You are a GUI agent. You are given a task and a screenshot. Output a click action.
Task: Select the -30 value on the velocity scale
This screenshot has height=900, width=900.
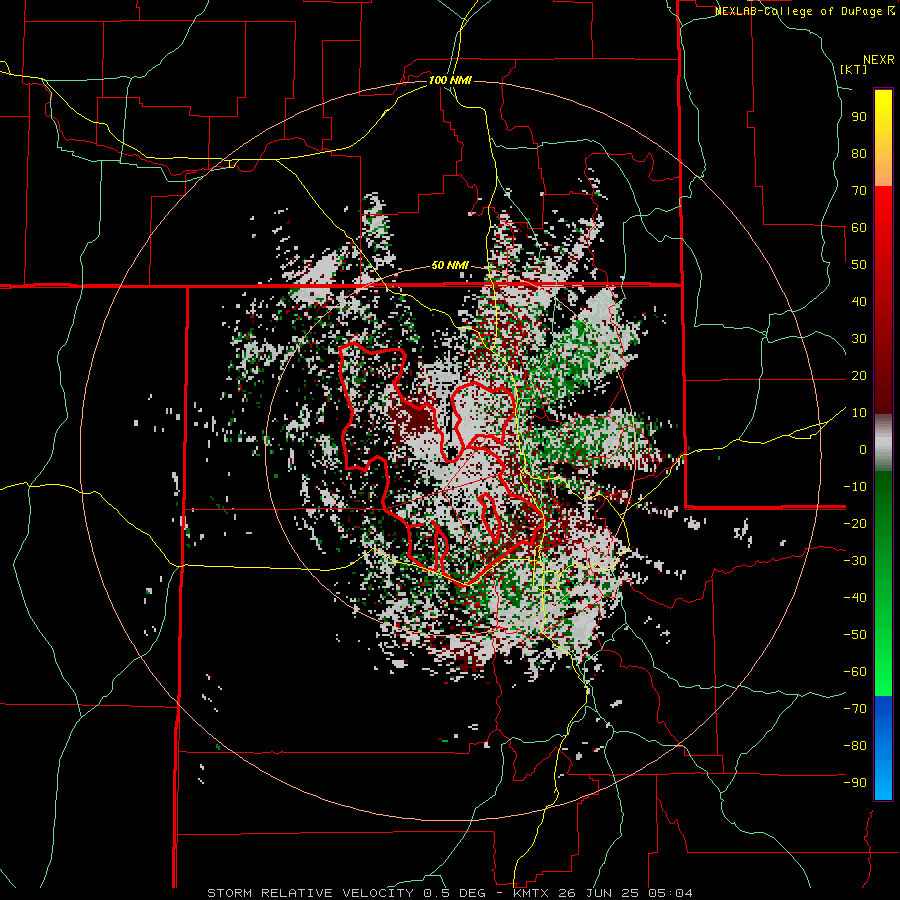855,561
